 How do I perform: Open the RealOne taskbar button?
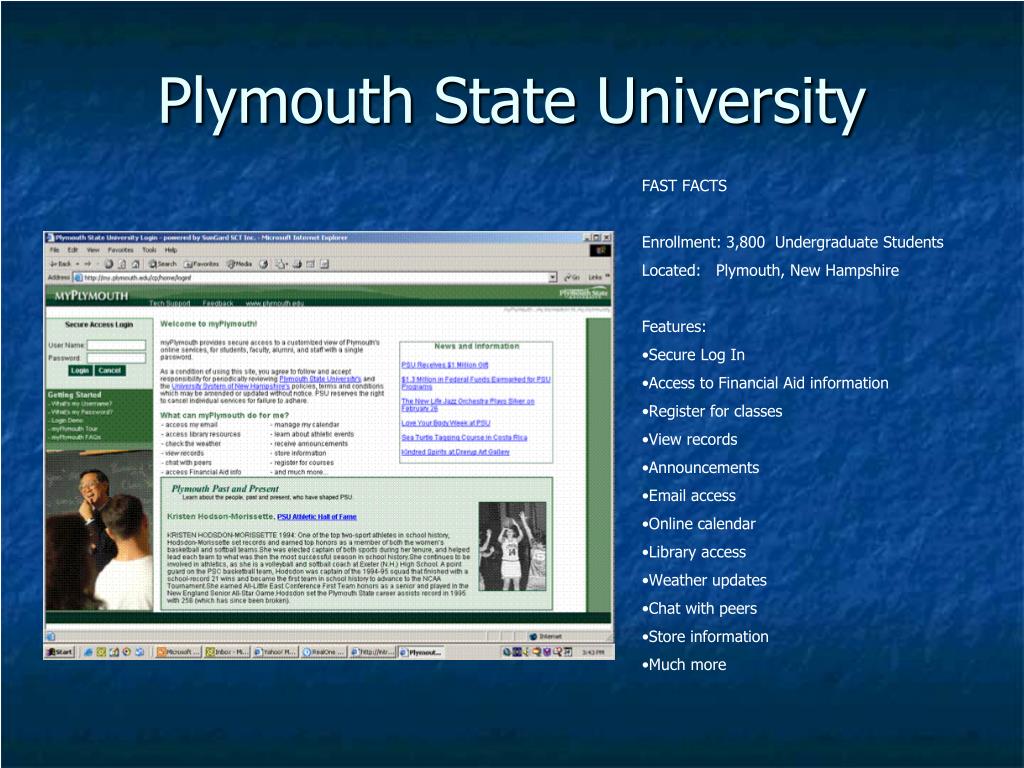(x=323, y=652)
